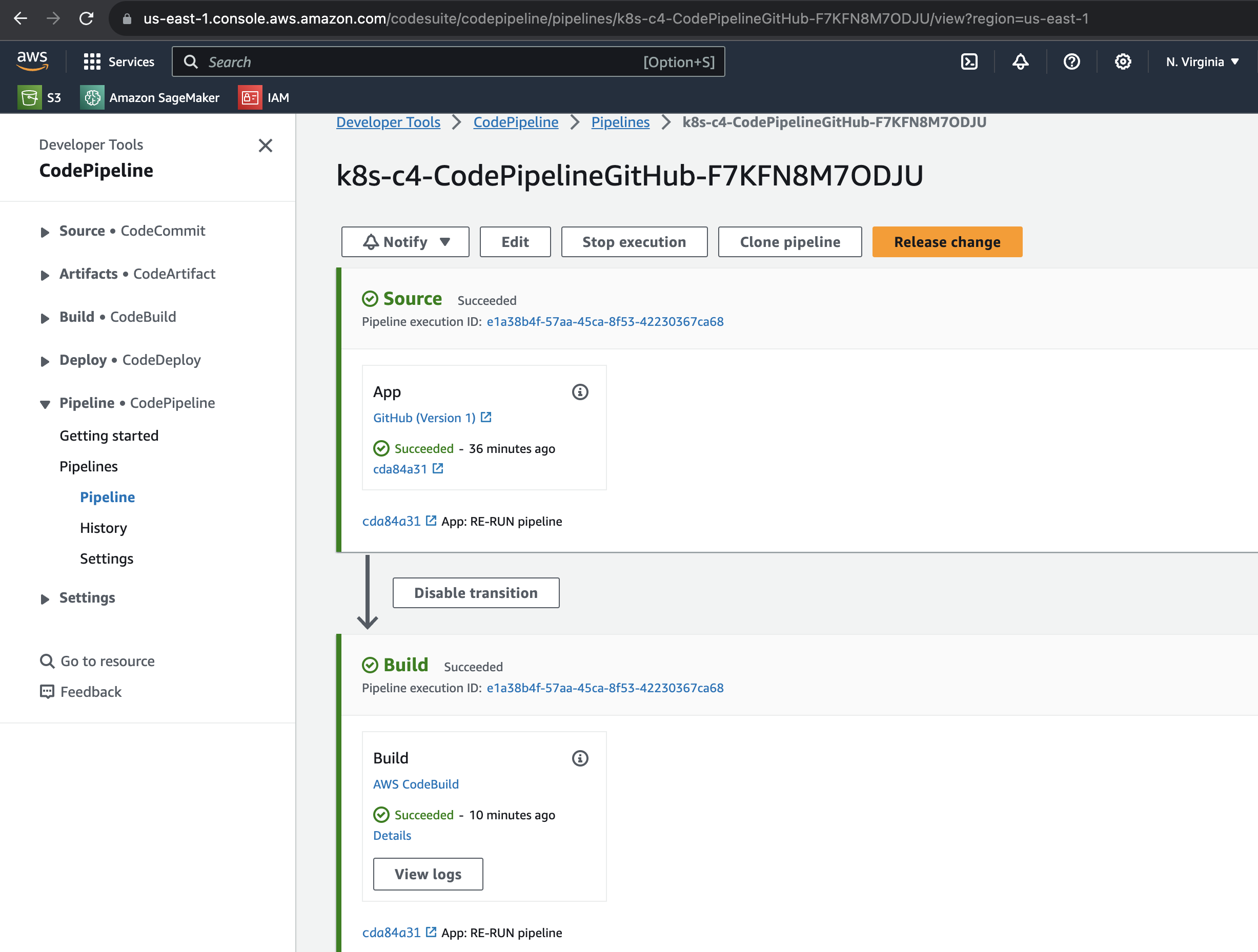Image resolution: width=1258 pixels, height=952 pixels.
Task: Open Source stage pipeline execution ID link
Action: coord(604,321)
